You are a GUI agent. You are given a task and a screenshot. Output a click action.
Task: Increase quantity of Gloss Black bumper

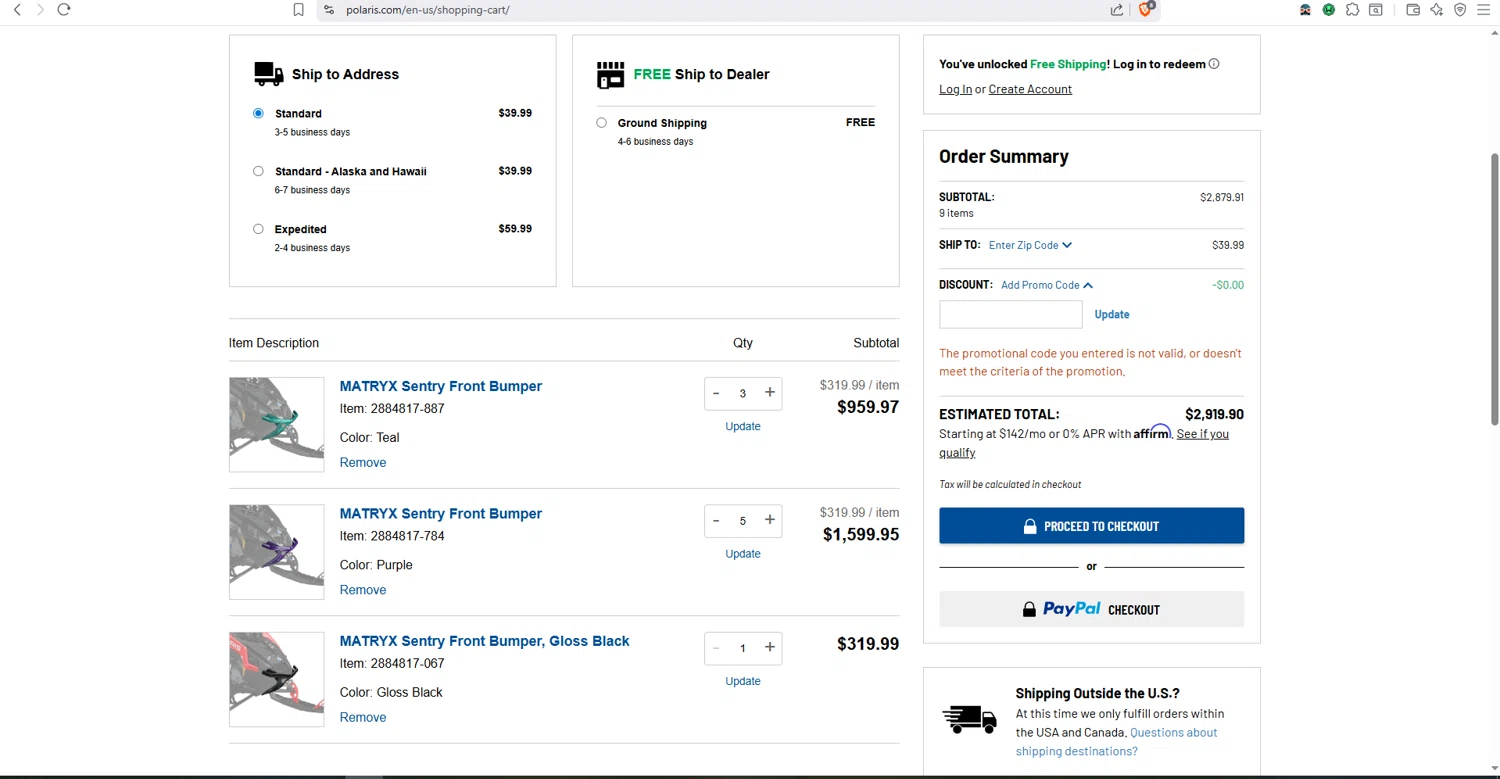point(770,648)
